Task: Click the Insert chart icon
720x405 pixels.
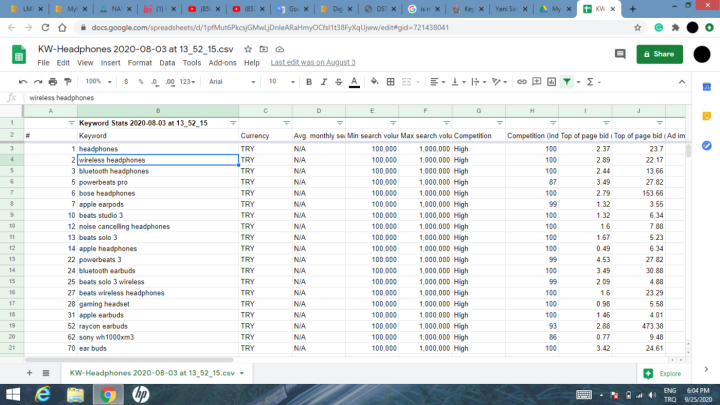Action: coord(551,82)
